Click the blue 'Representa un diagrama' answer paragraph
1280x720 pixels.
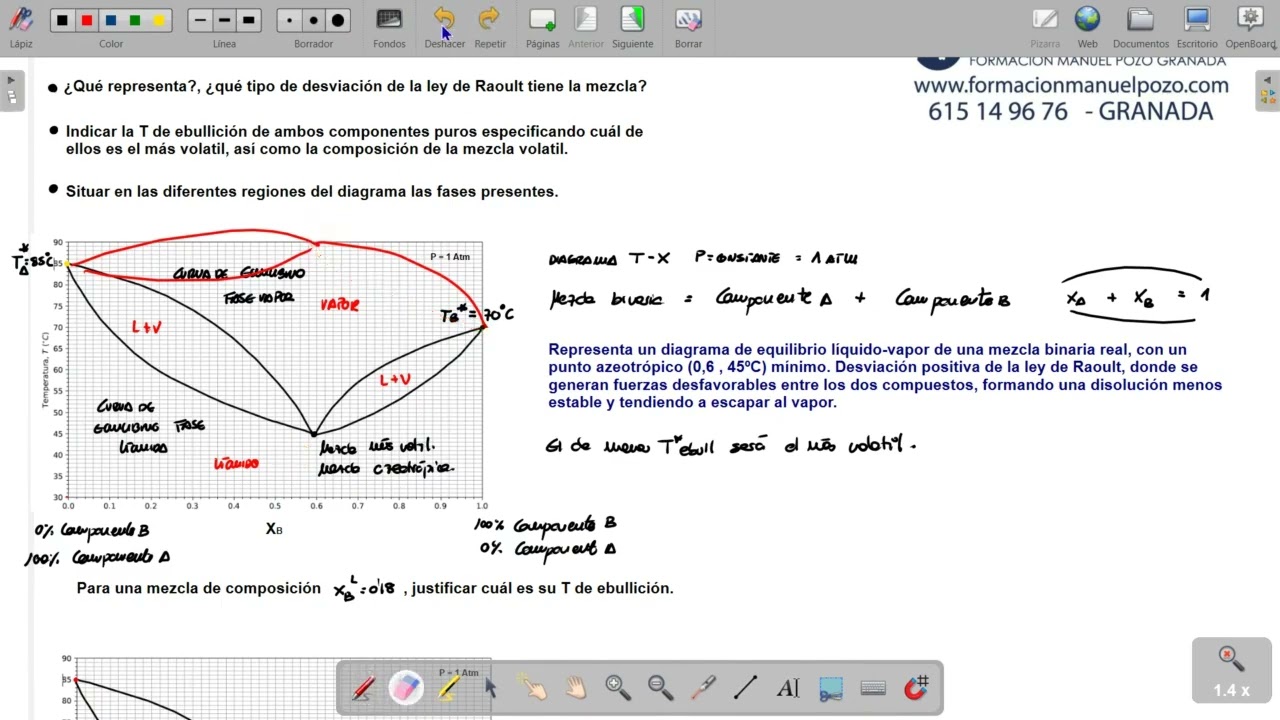click(885, 376)
